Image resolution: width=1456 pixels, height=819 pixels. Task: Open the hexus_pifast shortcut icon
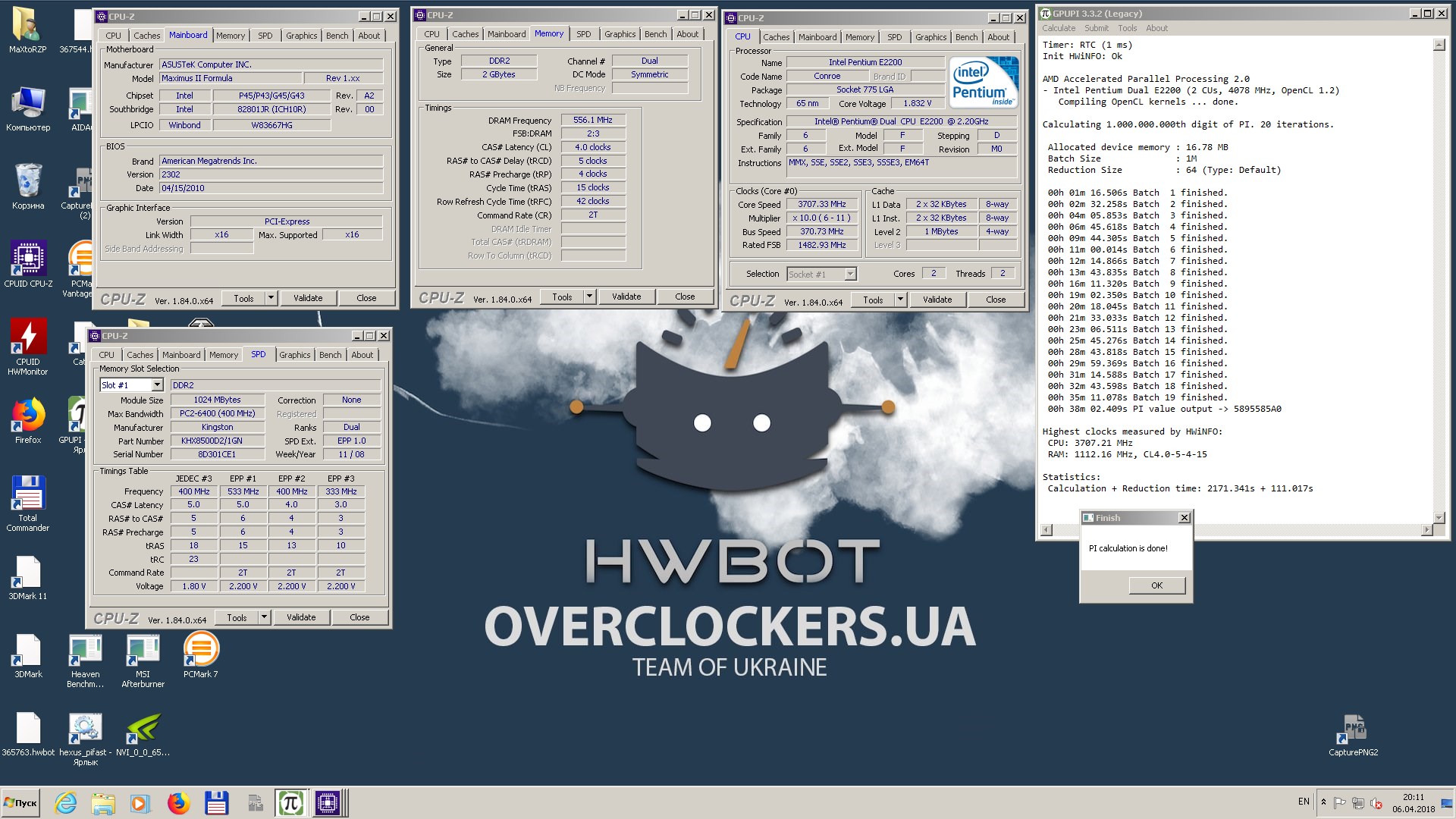click(x=85, y=739)
